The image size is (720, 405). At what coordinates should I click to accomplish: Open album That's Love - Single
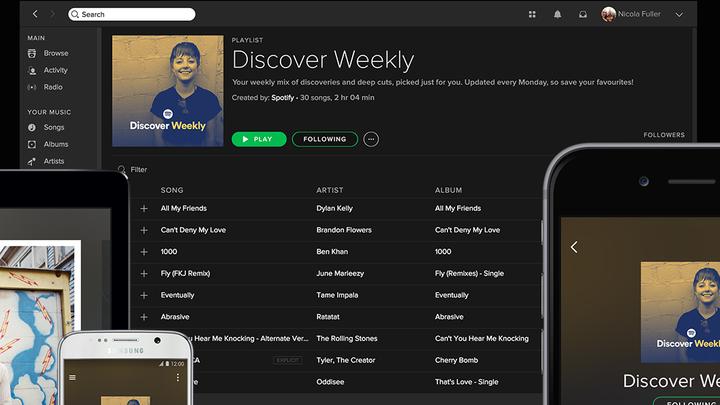[467, 382]
